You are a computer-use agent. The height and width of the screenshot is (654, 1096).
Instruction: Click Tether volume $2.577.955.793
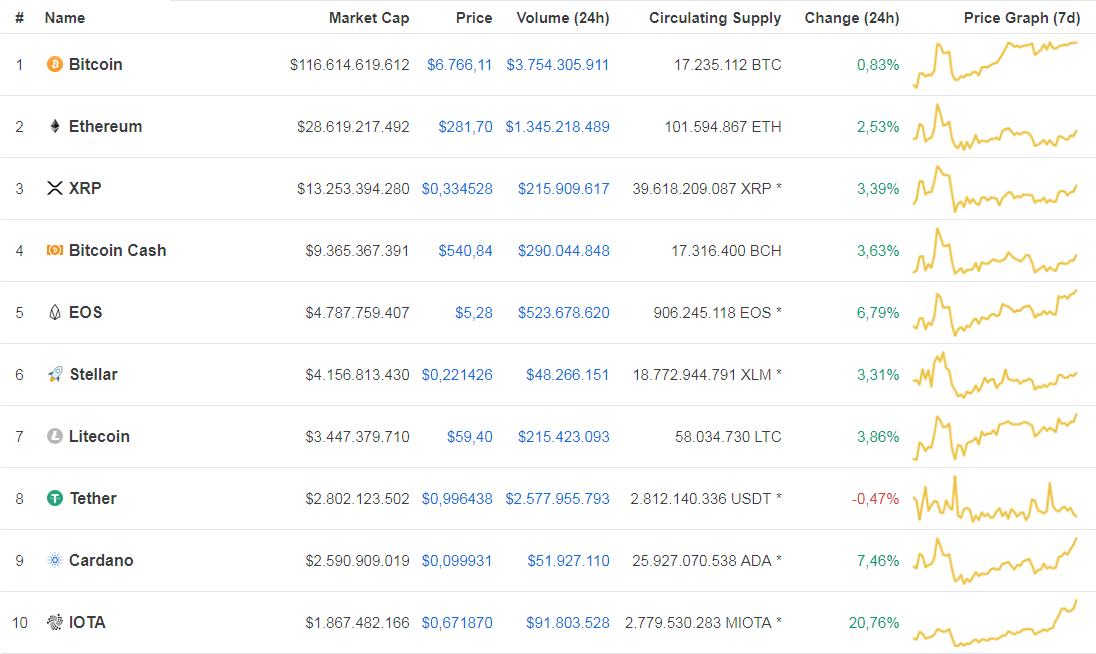(x=558, y=499)
